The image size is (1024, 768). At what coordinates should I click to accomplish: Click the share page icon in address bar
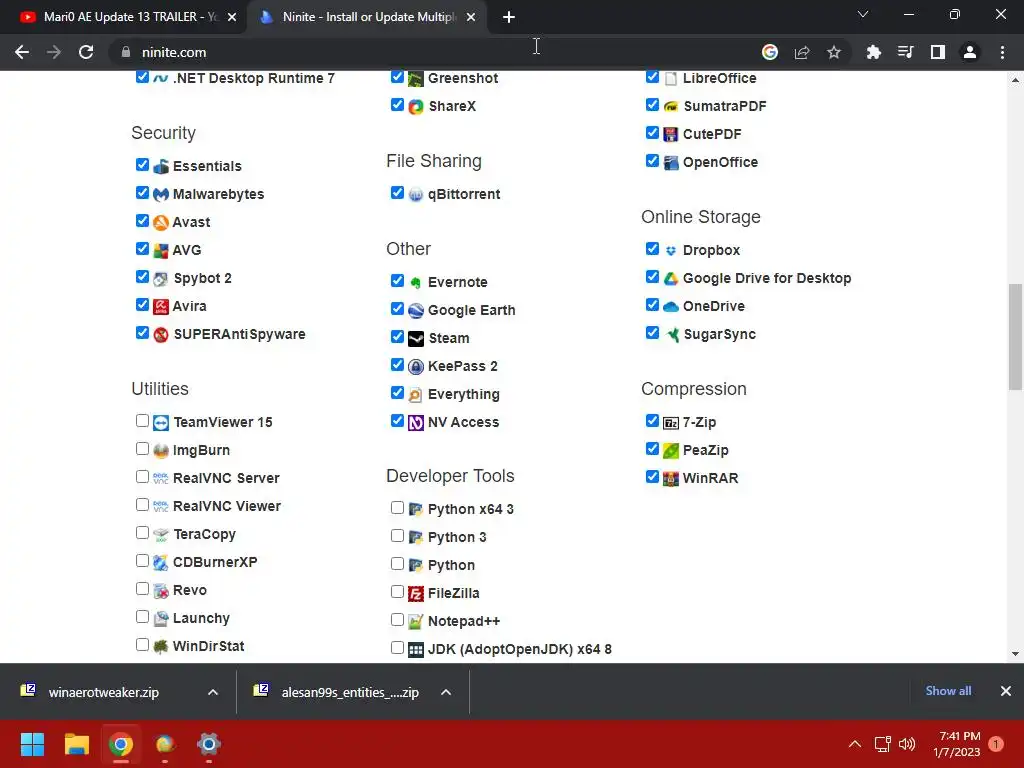pyautogui.click(x=802, y=52)
